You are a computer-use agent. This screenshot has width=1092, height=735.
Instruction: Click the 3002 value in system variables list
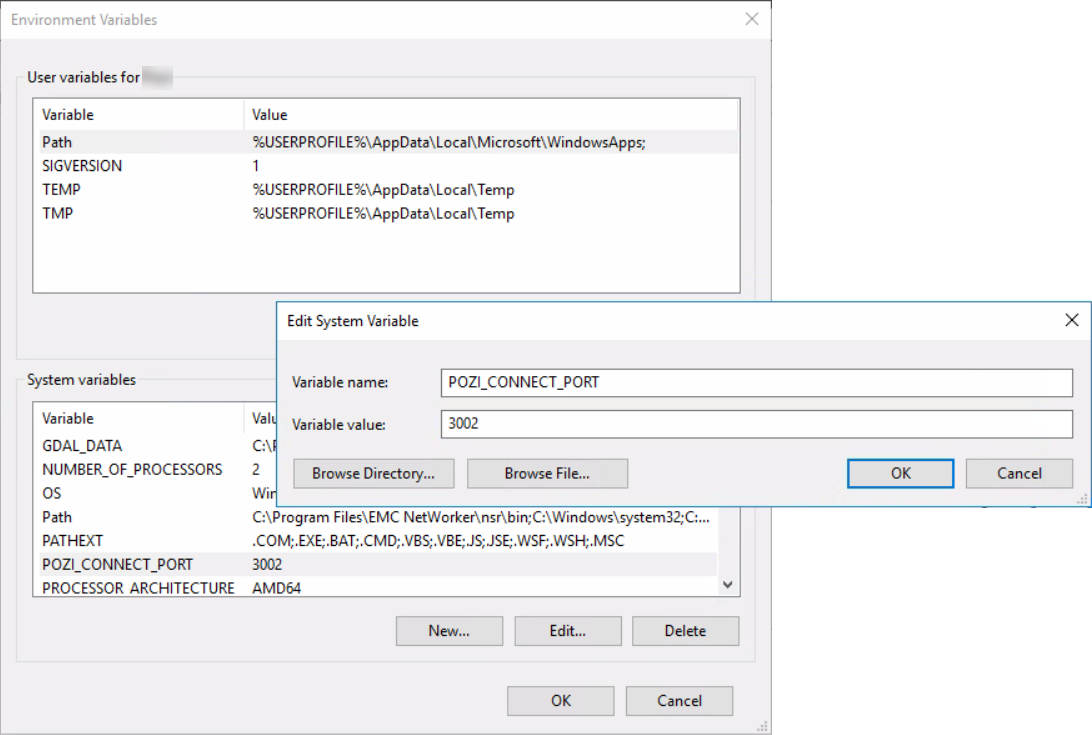pyautogui.click(x=267, y=564)
